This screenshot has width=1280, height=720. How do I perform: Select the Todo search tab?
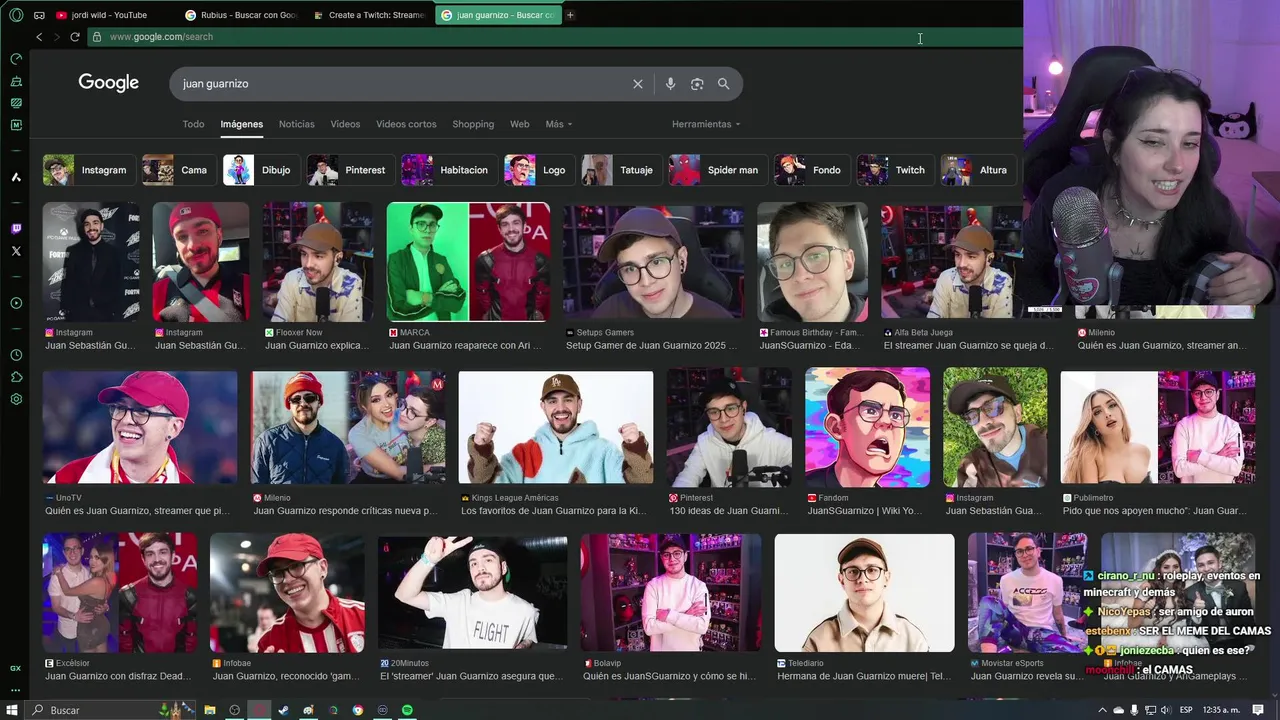(x=193, y=124)
